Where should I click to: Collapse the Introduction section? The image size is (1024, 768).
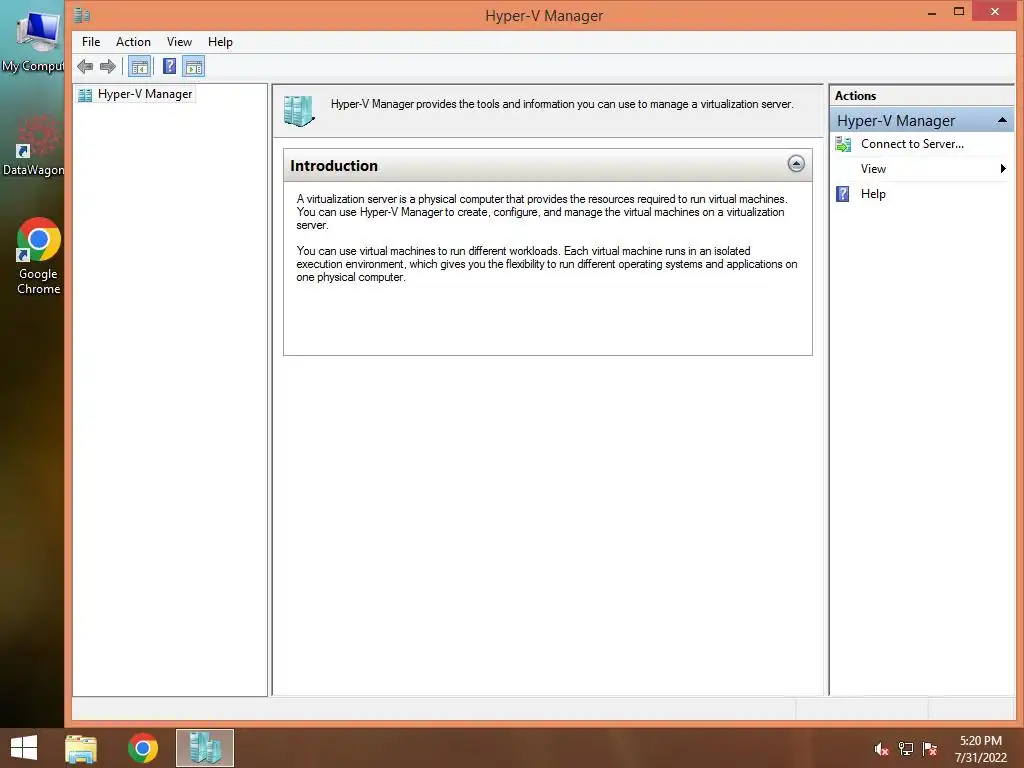[x=795, y=164]
